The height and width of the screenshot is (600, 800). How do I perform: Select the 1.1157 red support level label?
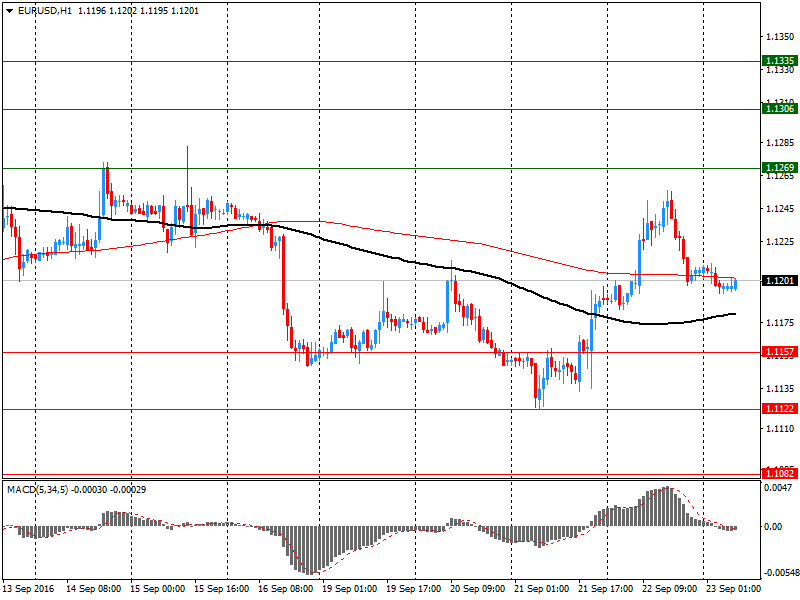[780, 352]
